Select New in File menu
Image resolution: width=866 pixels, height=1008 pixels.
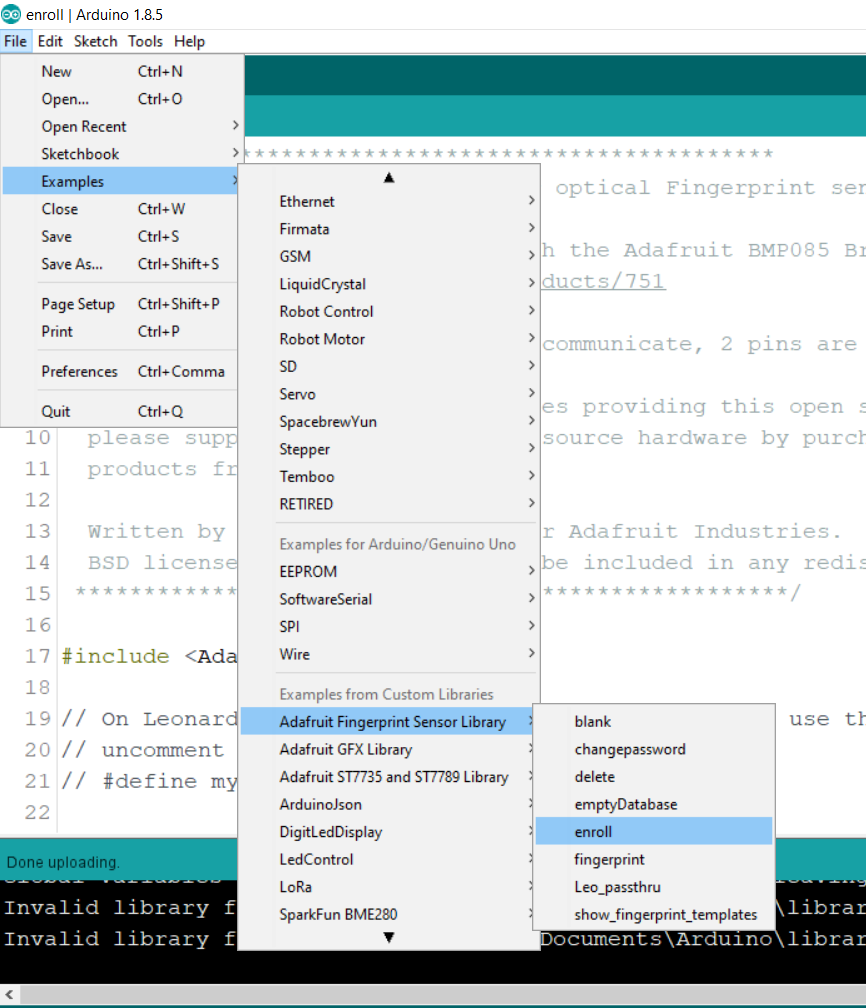[122, 71]
